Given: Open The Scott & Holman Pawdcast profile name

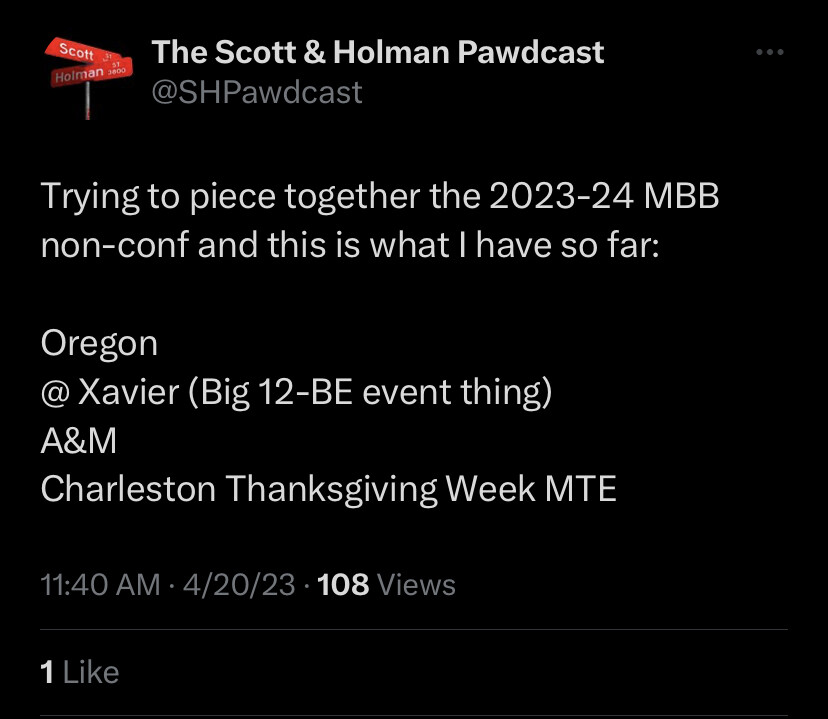Looking at the screenshot, I should [378, 52].
